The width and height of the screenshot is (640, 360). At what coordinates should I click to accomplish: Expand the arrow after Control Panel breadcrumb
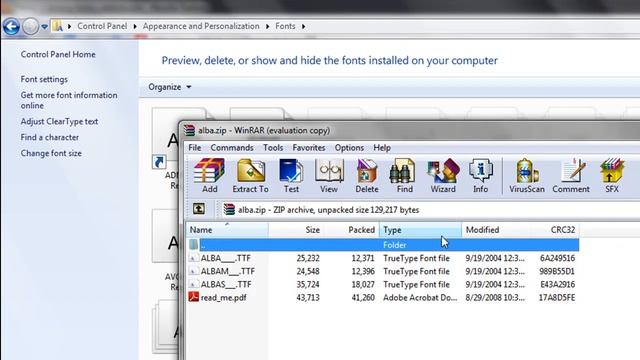pyautogui.click(x=135, y=27)
